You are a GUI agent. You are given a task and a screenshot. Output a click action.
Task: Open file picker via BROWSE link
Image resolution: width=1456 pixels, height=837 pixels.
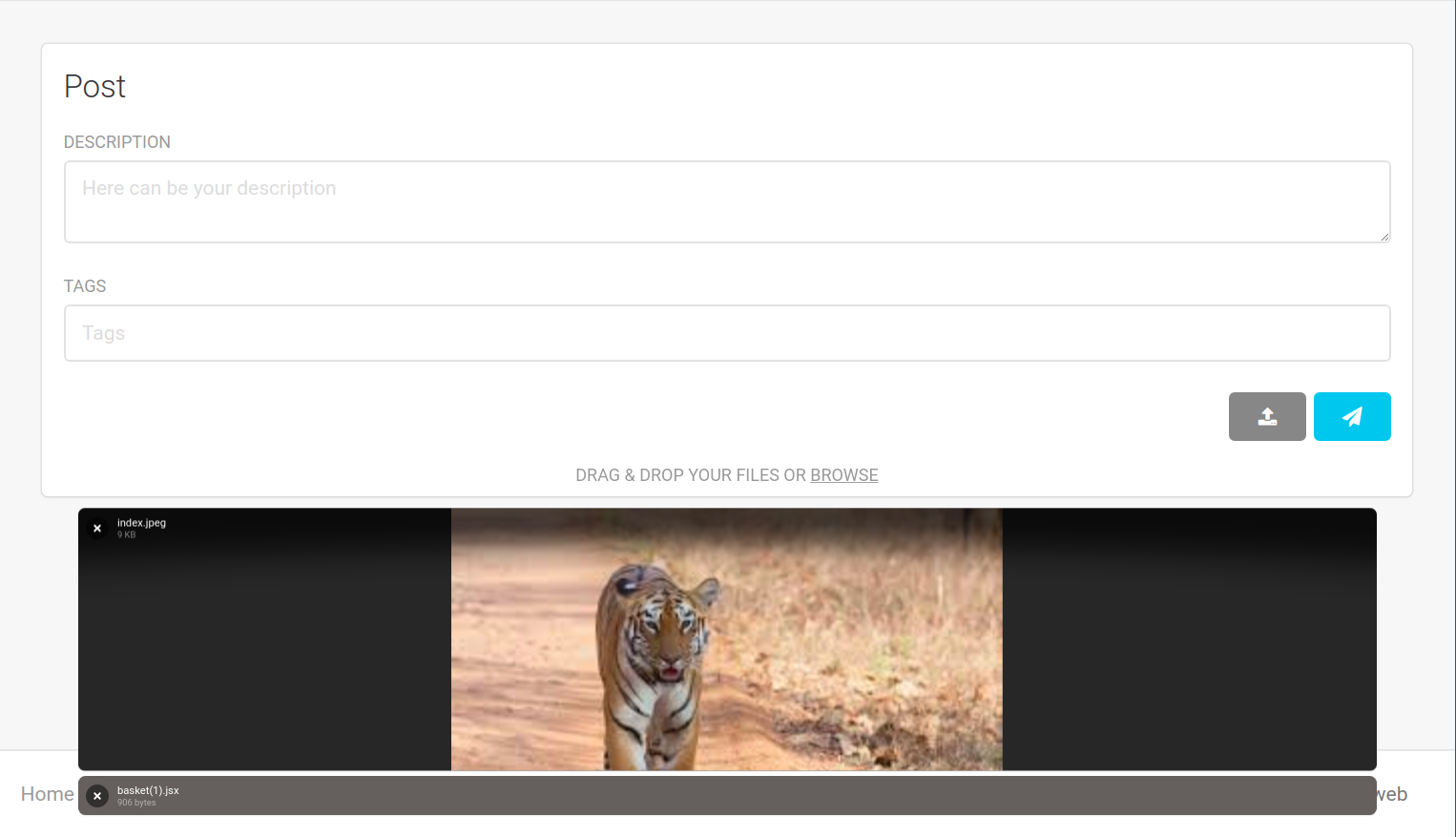pyautogui.click(x=844, y=475)
